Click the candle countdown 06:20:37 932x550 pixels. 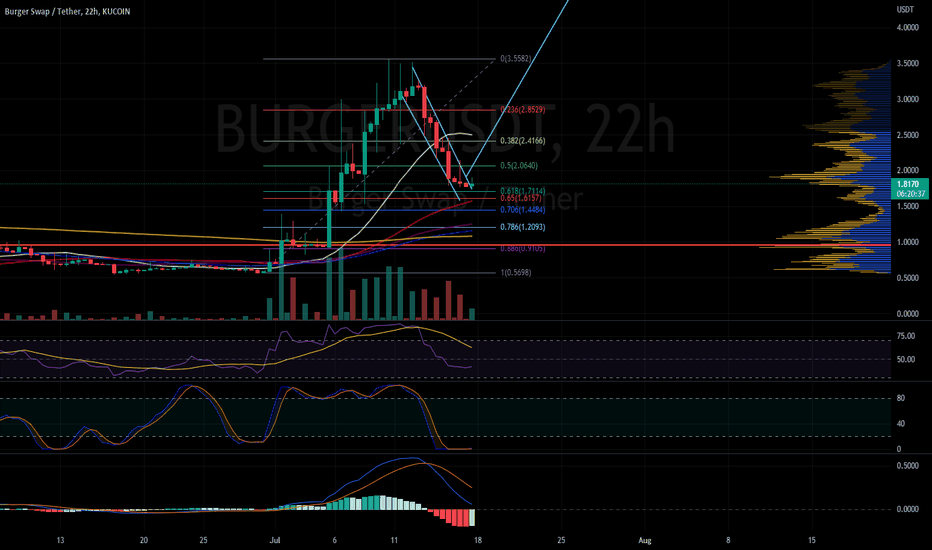pos(911,194)
